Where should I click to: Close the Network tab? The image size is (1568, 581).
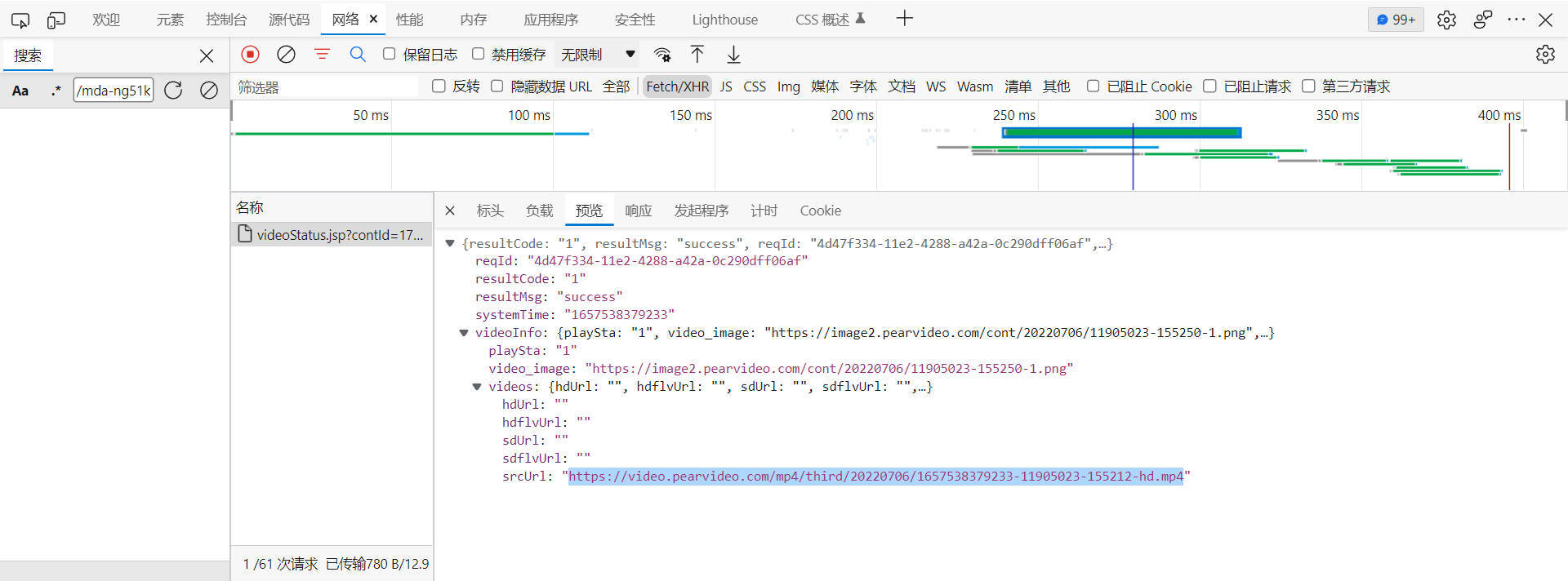point(373,19)
